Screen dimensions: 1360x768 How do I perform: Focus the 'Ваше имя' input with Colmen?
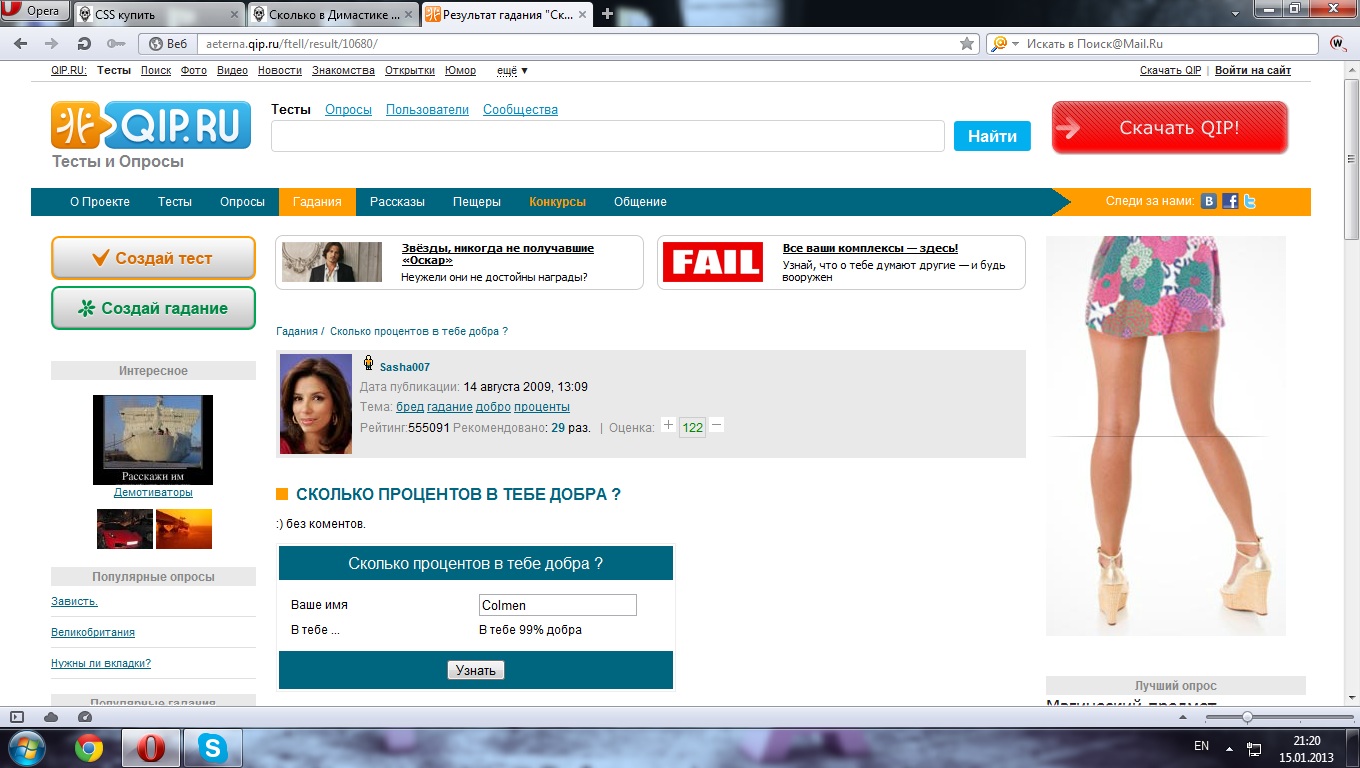coord(557,605)
